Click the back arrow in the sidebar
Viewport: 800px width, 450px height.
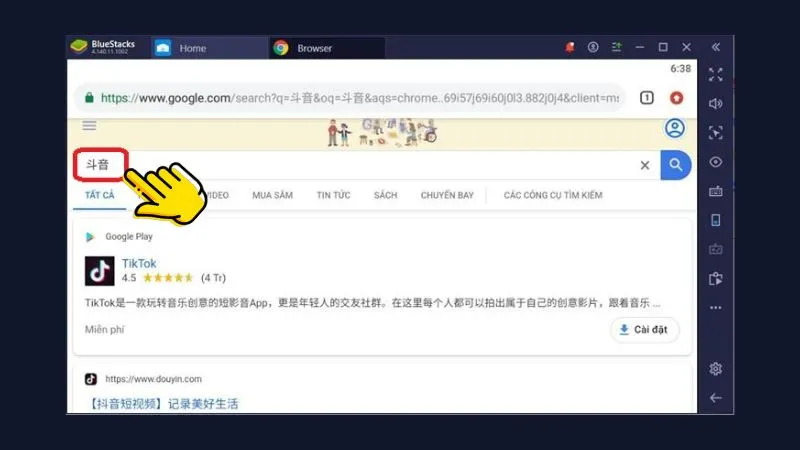point(715,398)
